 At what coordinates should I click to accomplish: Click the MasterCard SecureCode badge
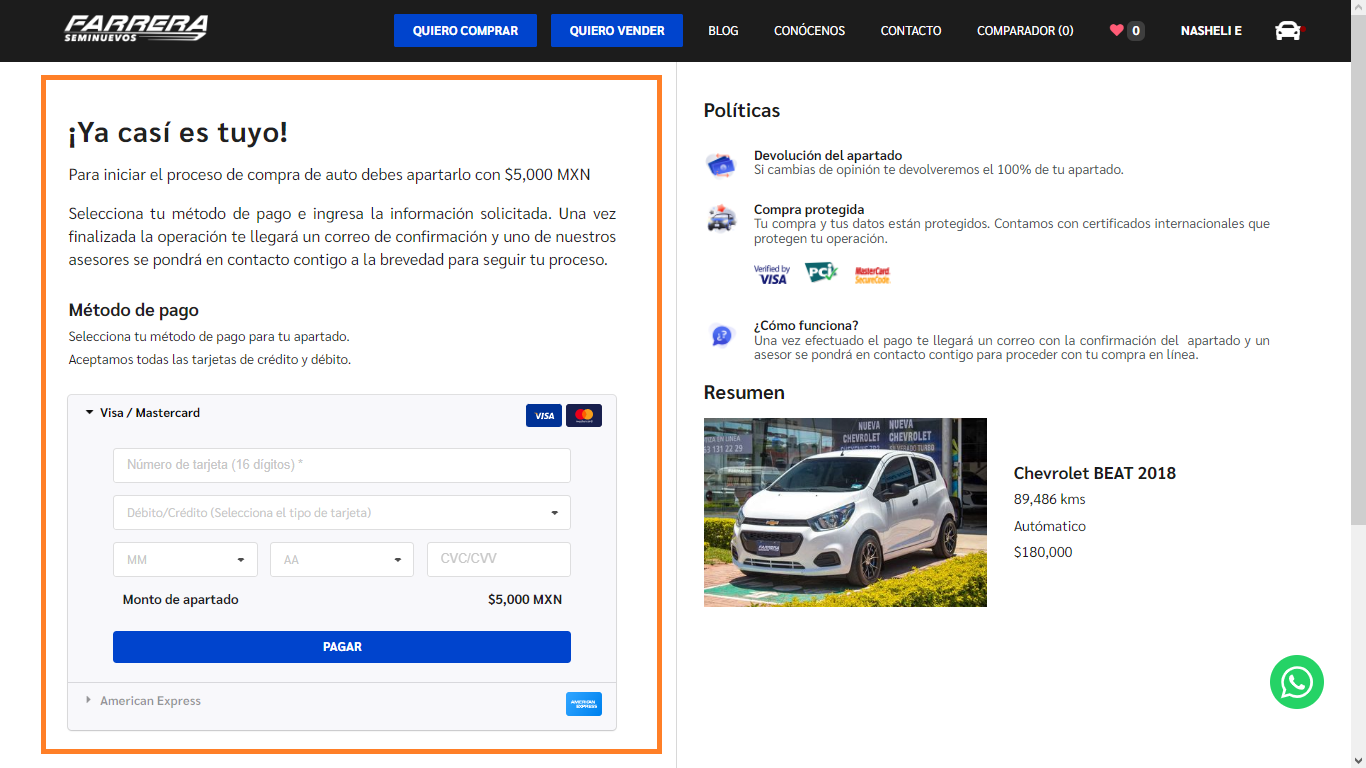coord(873,275)
